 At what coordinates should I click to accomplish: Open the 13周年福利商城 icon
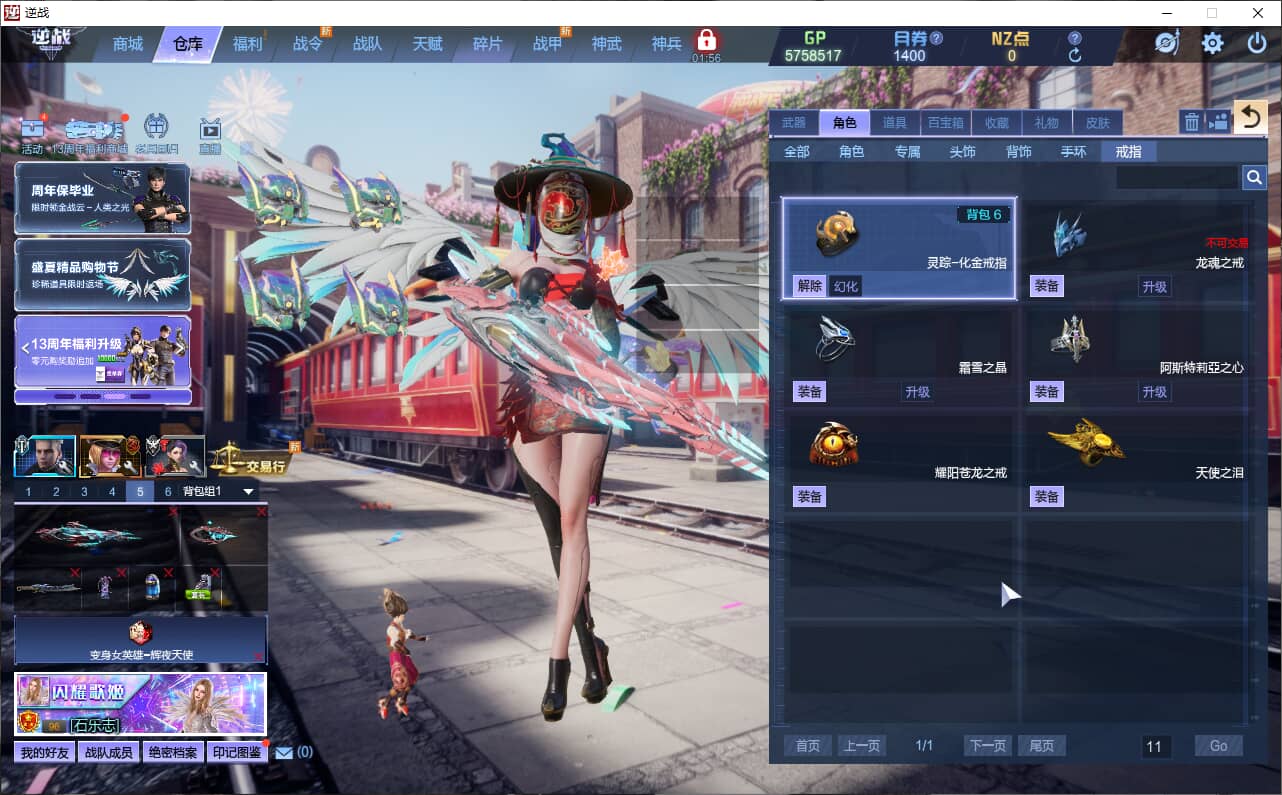click(94, 130)
